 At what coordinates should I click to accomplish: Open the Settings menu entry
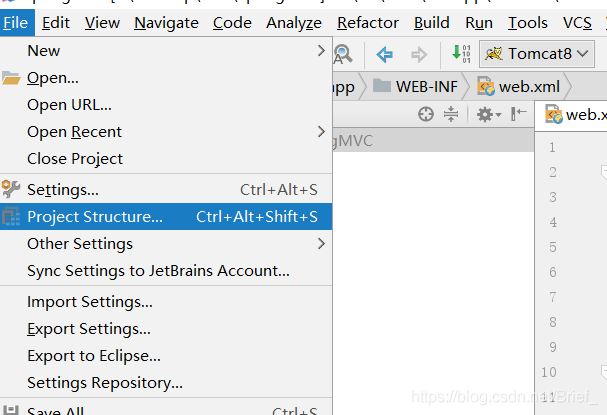click(x=62, y=189)
